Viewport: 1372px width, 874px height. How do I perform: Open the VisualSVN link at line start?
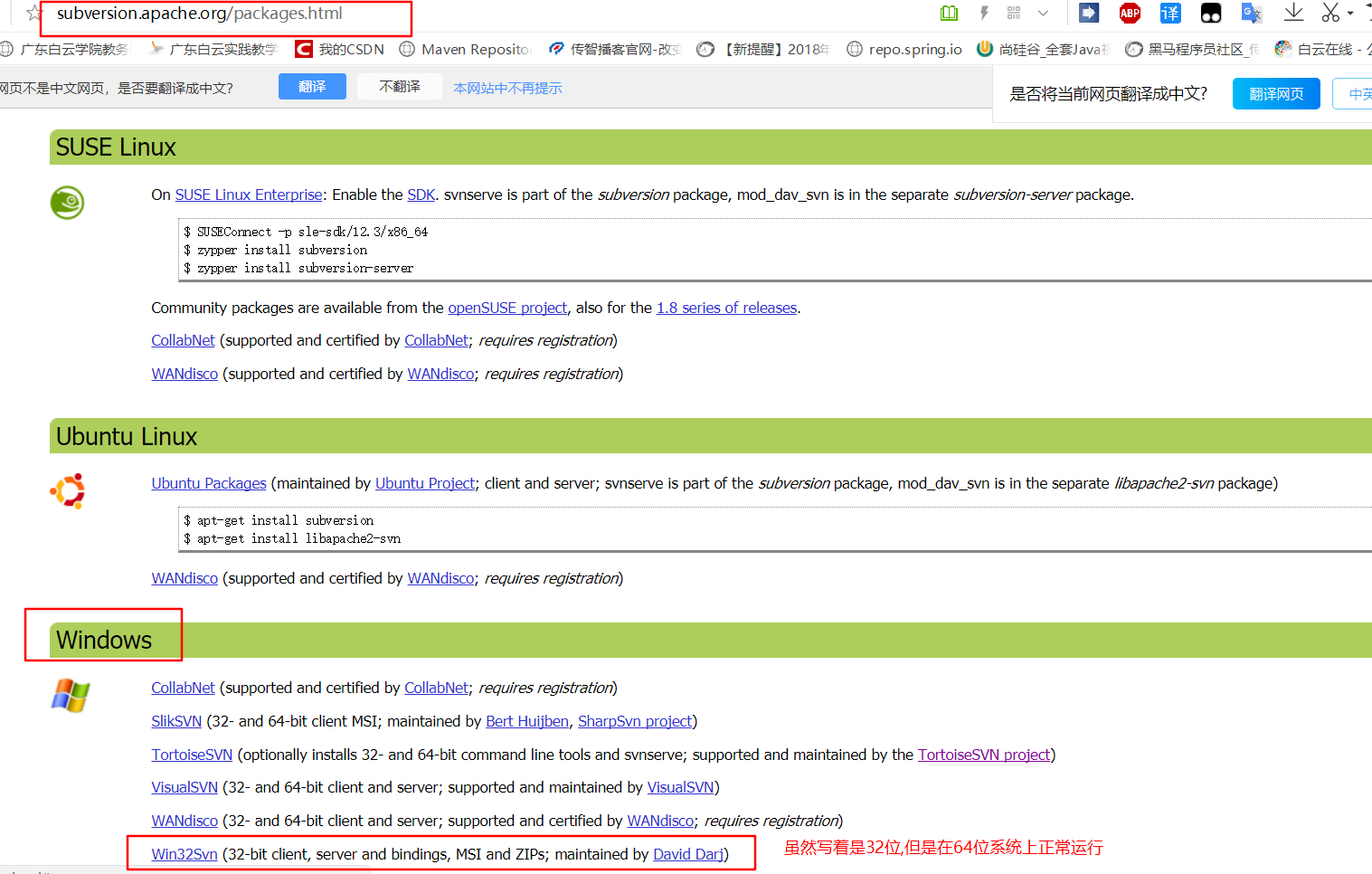[185, 787]
